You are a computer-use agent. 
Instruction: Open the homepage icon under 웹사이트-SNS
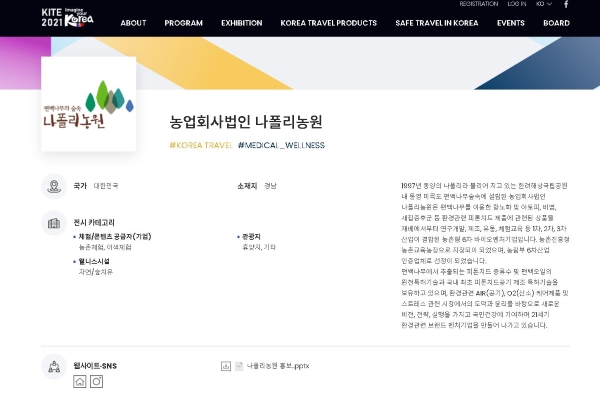tap(80, 382)
